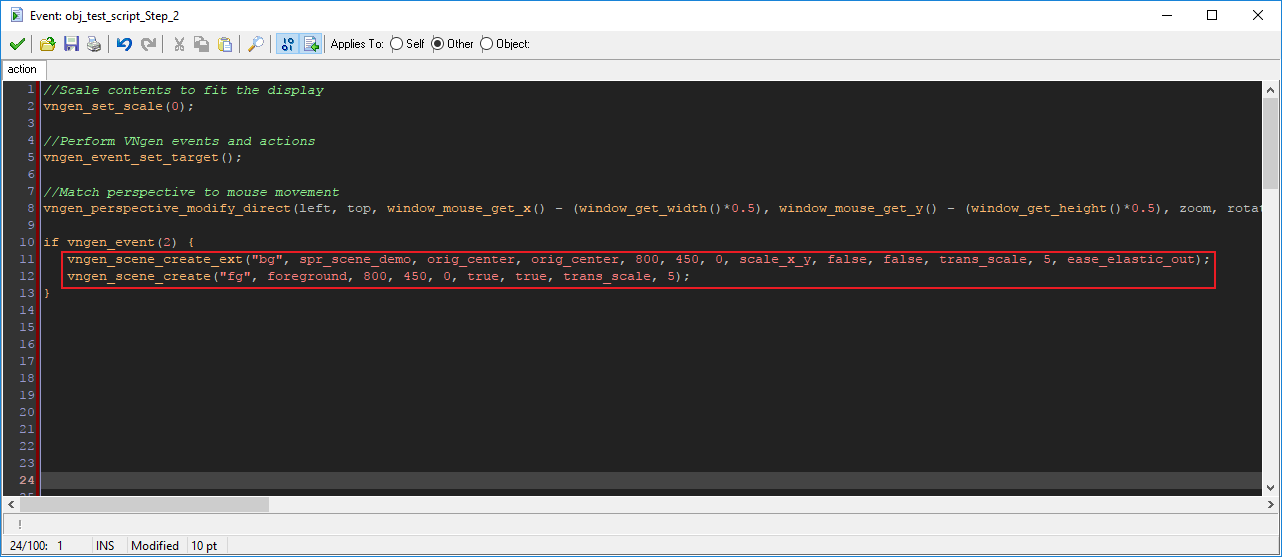Image resolution: width=1282 pixels, height=557 pixels.
Task: Click the vertical scrollbar up arrow
Action: click(1270, 90)
